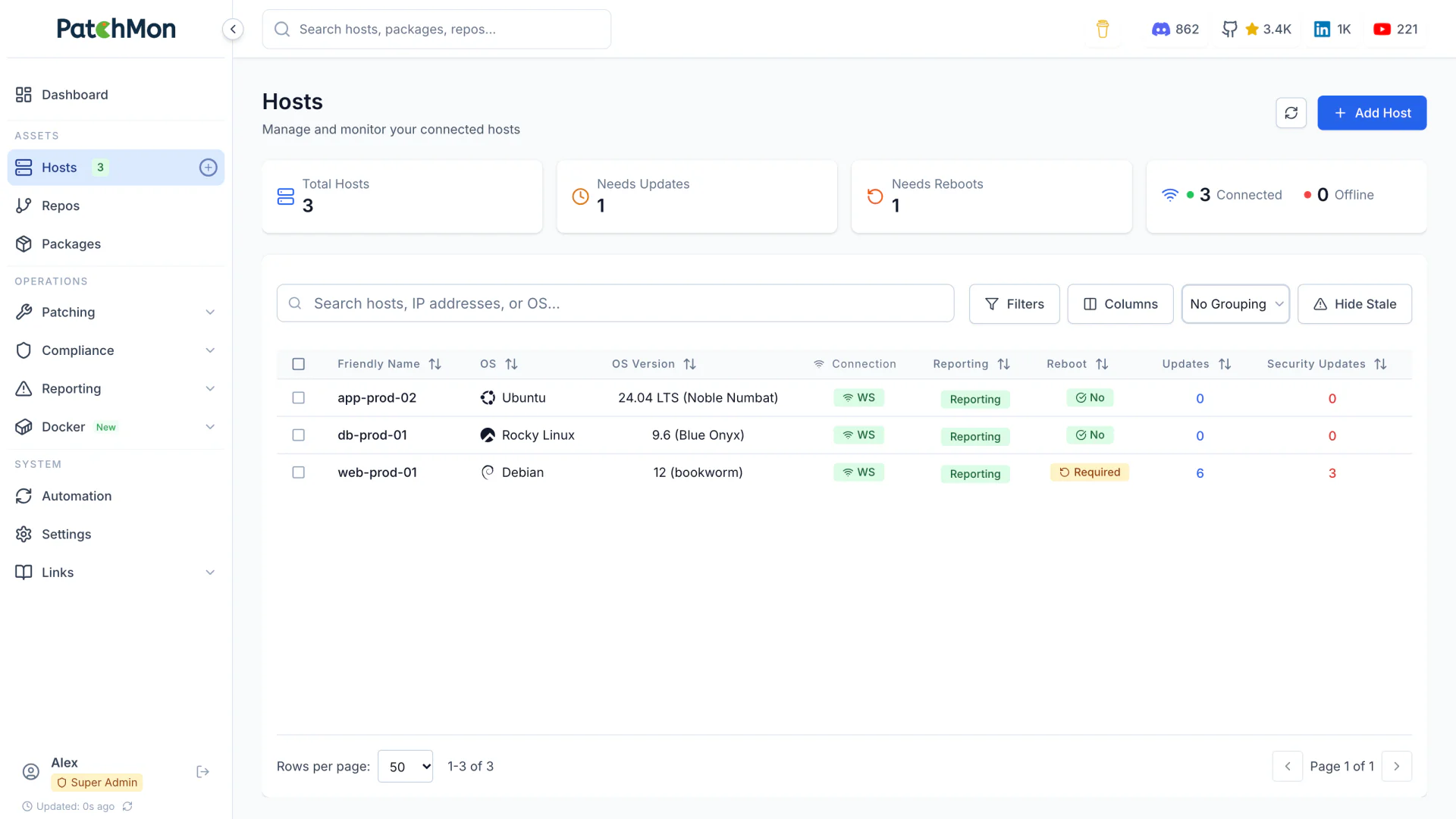Open Dashboard in the sidebar
The width and height of the screenshot is (1456, 819).
(x=115, y=95)
